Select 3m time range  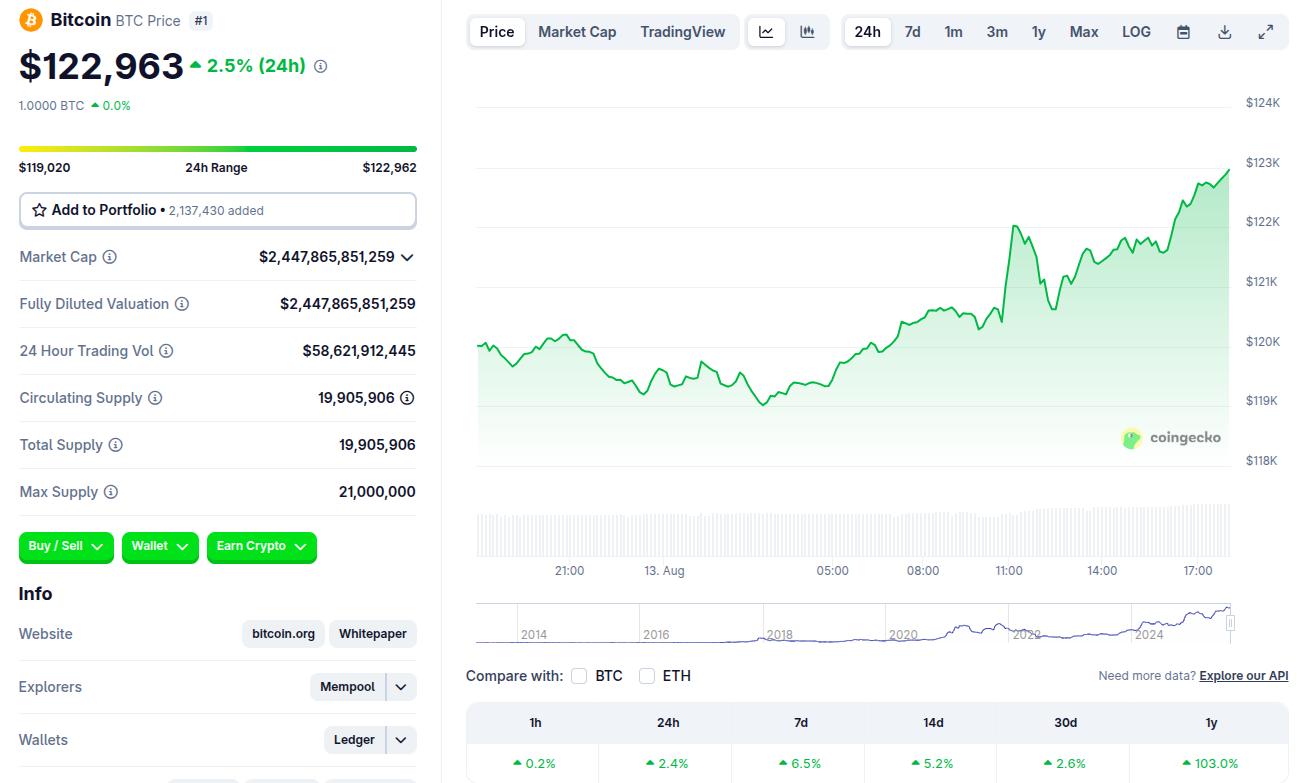(x=997, y=32)
